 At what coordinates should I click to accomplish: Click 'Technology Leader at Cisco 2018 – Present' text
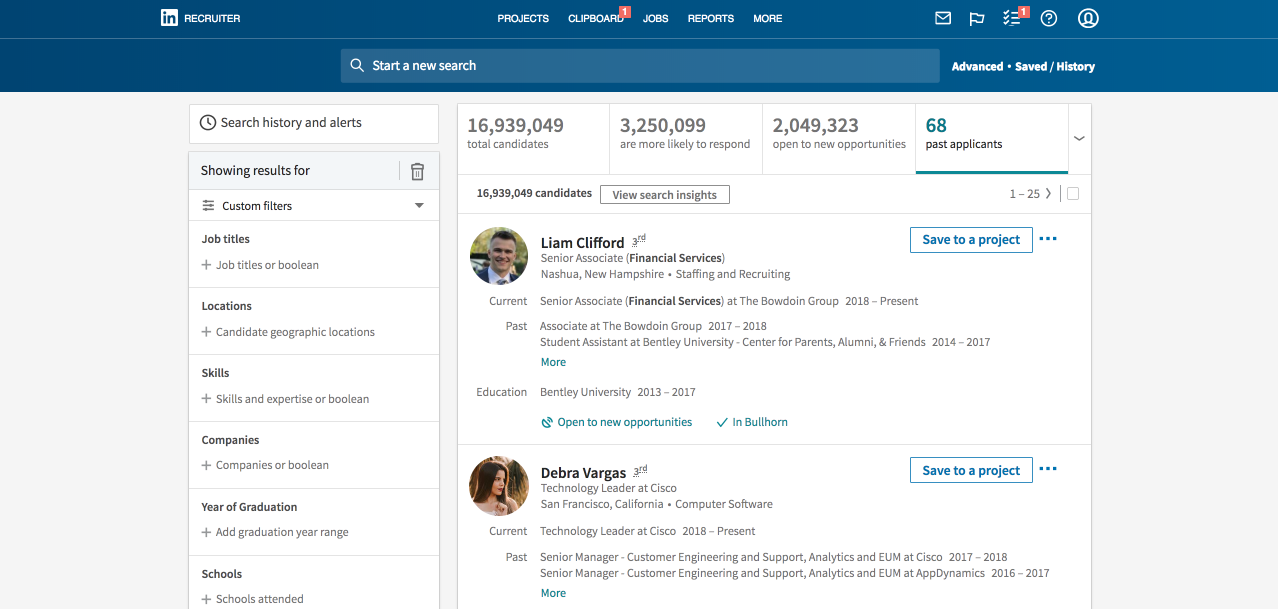[x=647, y=531]
